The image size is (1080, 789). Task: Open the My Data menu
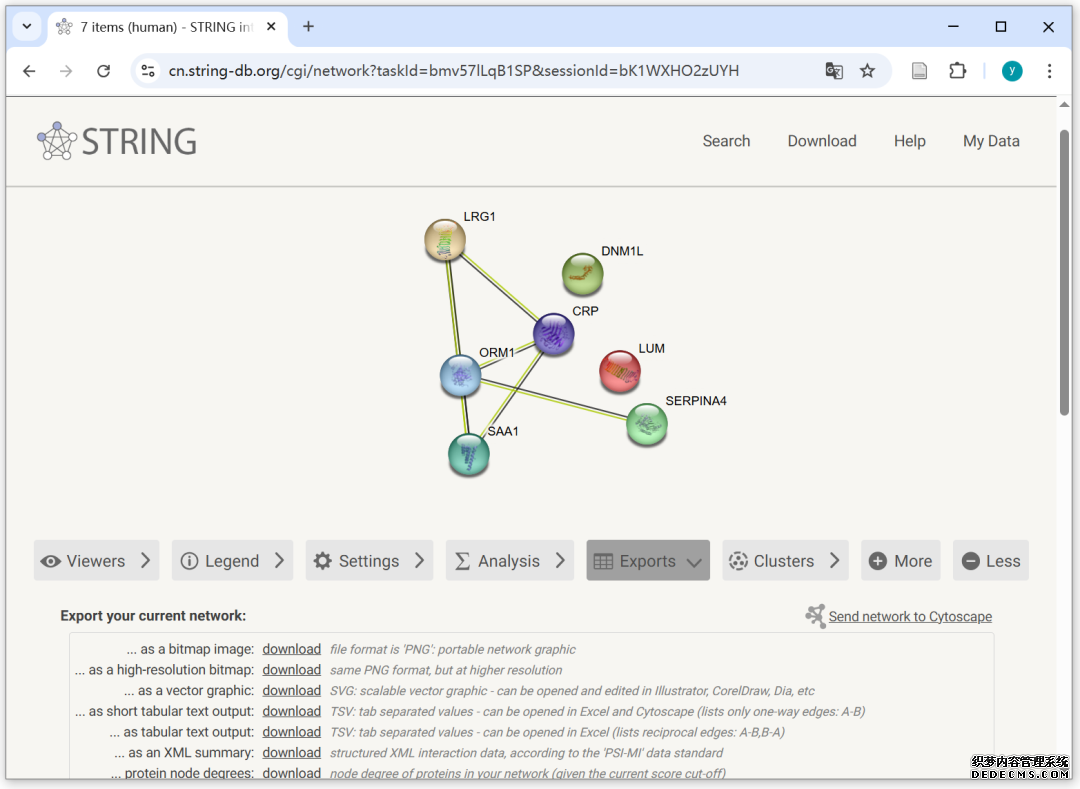point(991,141)
